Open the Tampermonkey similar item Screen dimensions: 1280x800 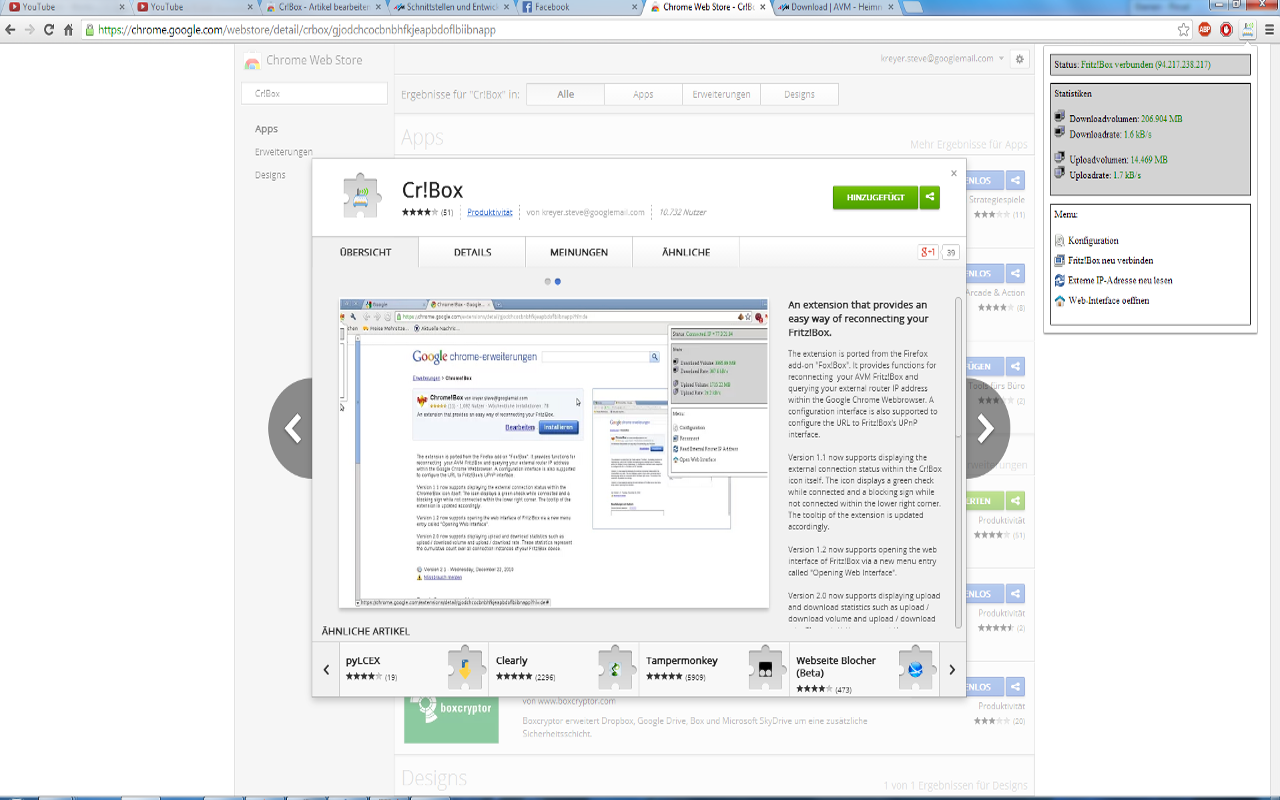(x=714, y=669)
